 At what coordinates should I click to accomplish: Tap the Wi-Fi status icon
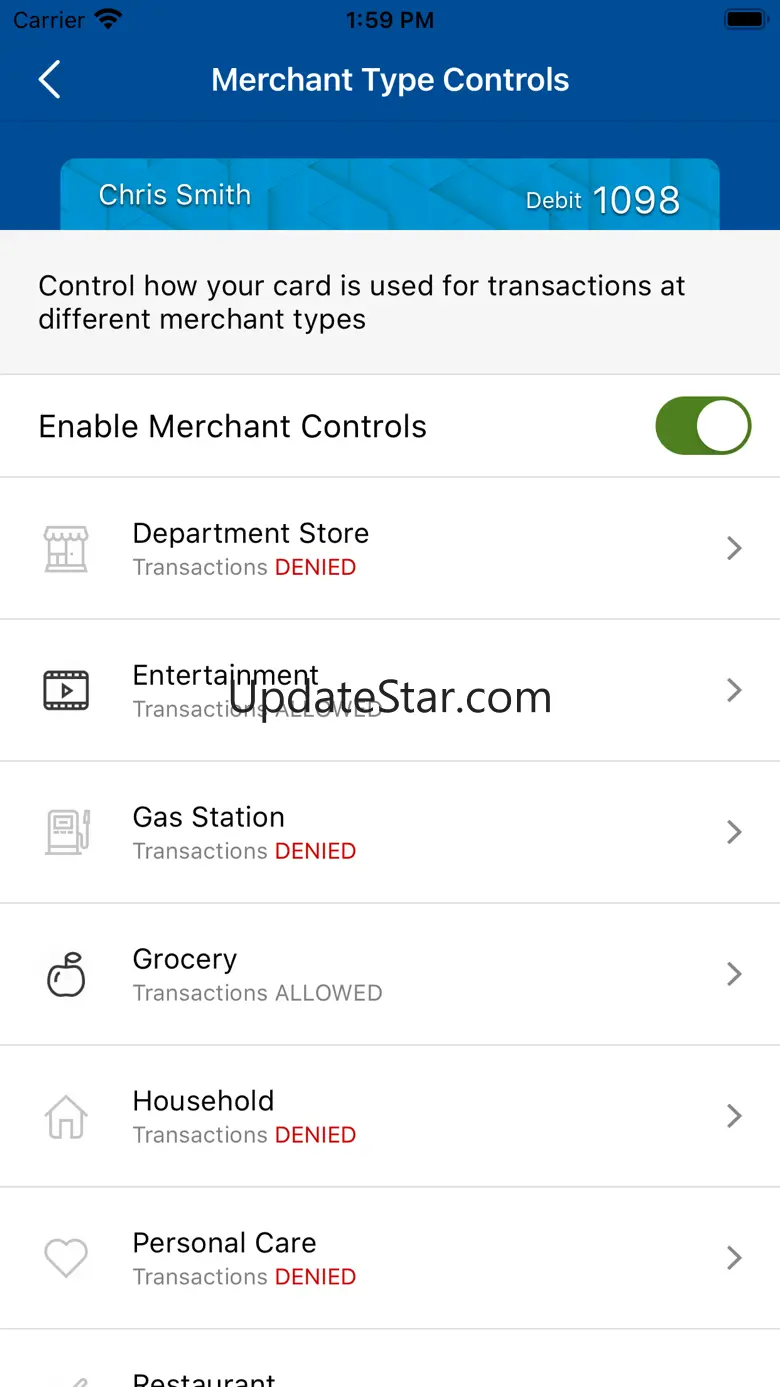(108, 20)
